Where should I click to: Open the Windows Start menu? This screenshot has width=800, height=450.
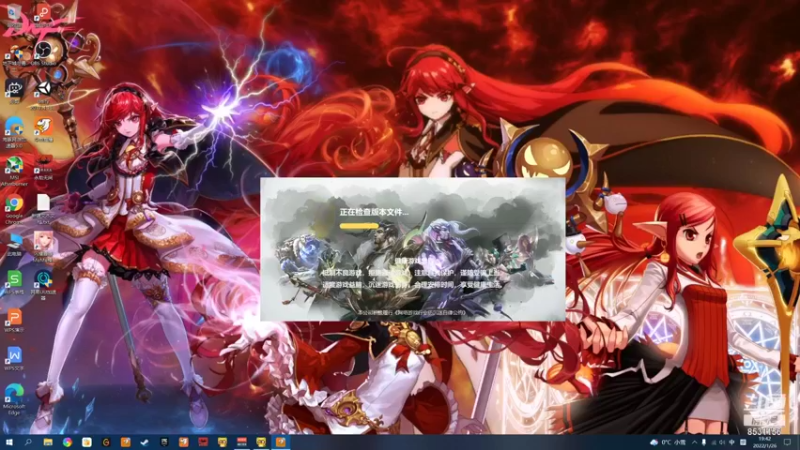(x=9, y=442)
